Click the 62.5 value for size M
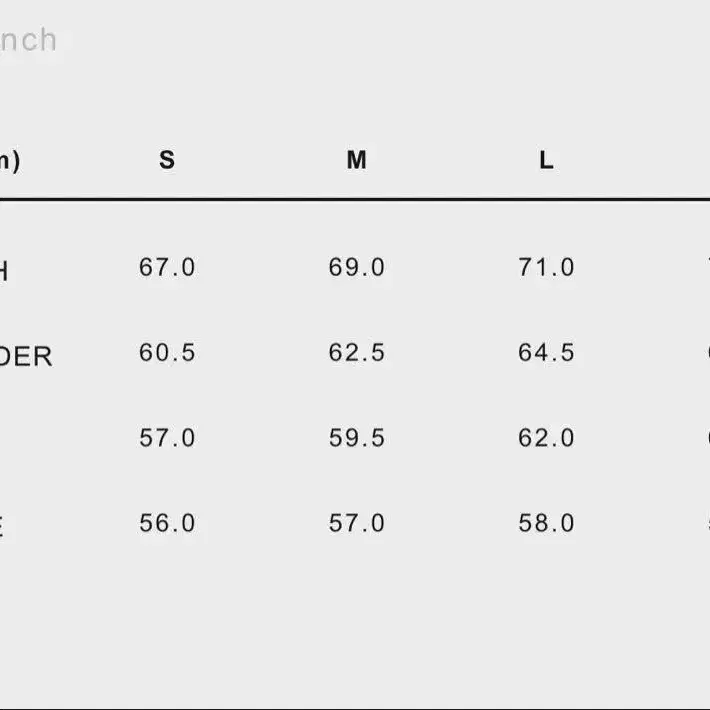 pyautogui.click(x=357, y=352)
